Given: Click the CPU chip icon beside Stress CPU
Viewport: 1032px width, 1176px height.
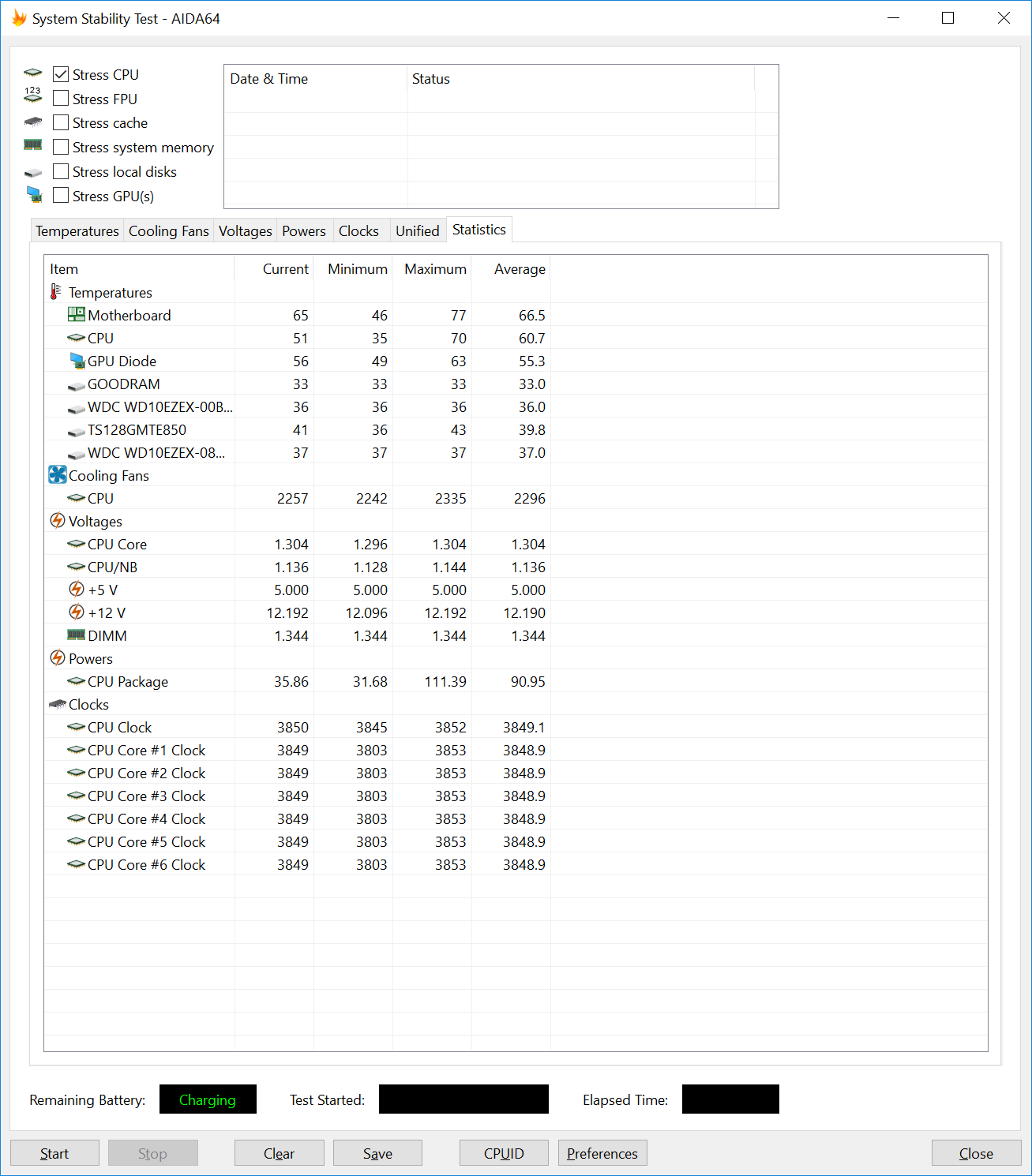Looking at the screenshot, I should click(x=32, y=73).
